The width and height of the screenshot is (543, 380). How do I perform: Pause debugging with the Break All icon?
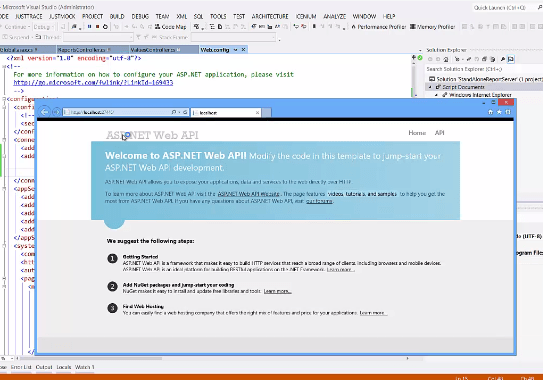tap(89, 27)
